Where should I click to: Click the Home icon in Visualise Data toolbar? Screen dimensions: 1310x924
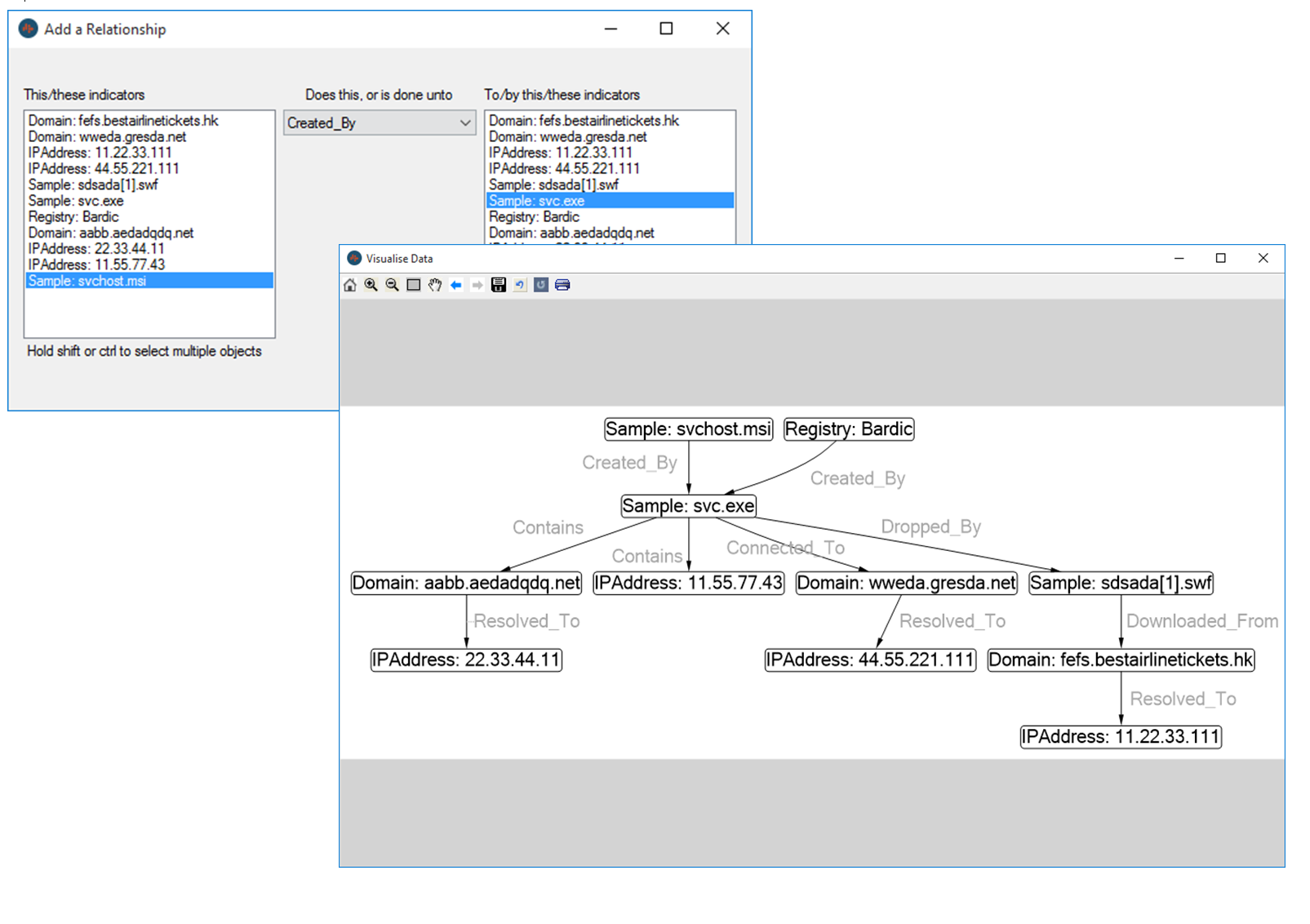[350, 285]
